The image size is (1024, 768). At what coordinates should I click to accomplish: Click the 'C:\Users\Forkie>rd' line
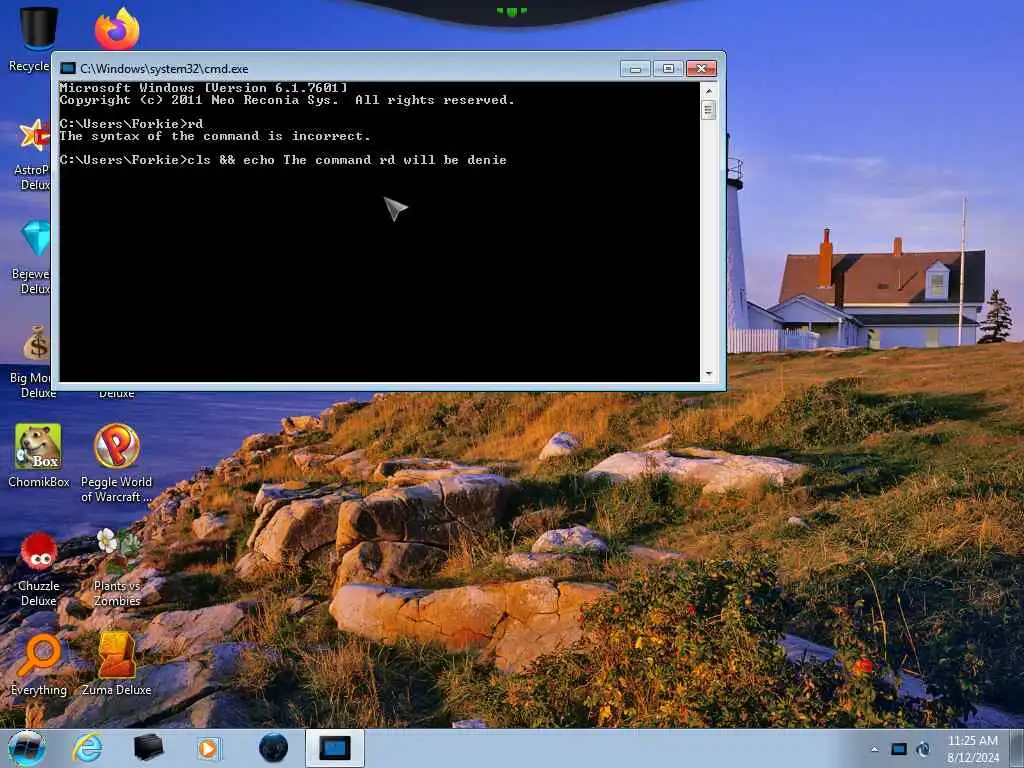coord(131,123)
